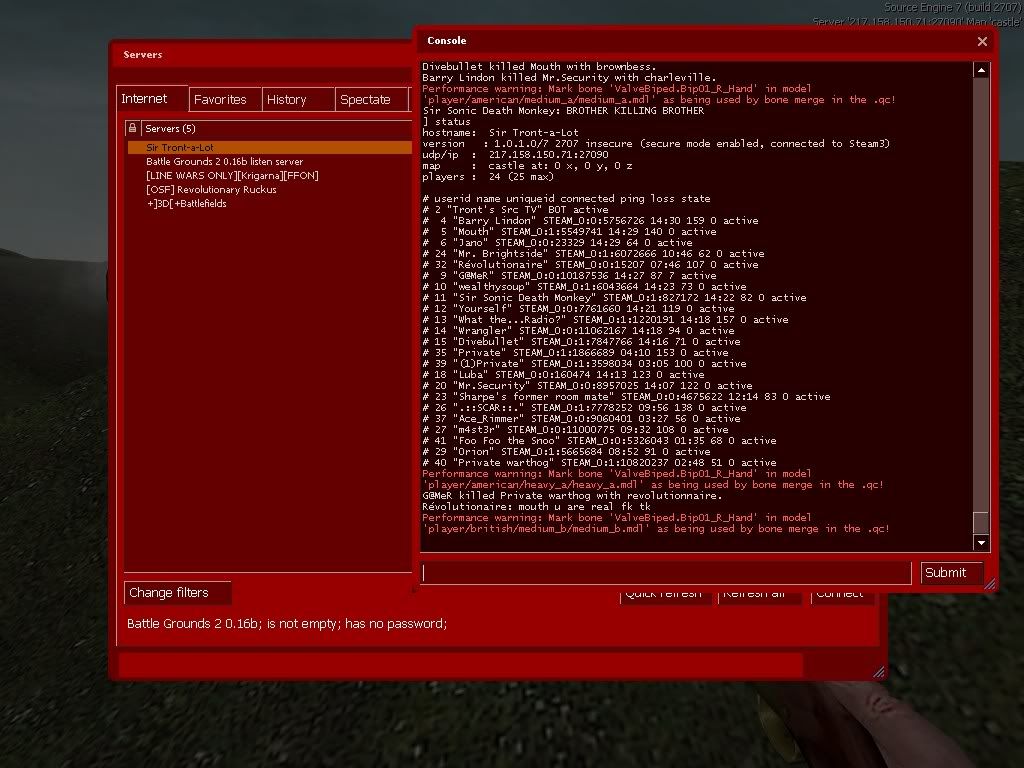Click the udp/ip 217.158.150.71:27090 line

515,155
